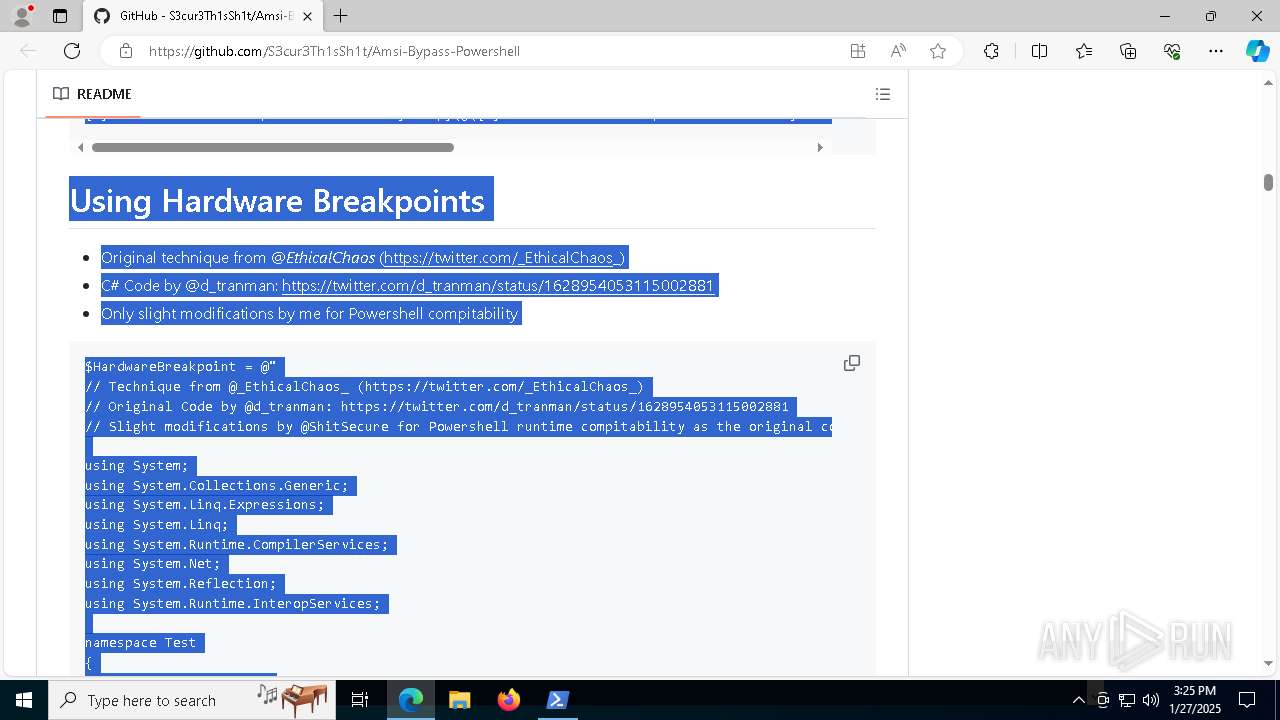The height and width of the screenshot is (720, 1280).
Task: Click the 'using System.Collections.Generic;' line
Action: [x=217, y=486]
